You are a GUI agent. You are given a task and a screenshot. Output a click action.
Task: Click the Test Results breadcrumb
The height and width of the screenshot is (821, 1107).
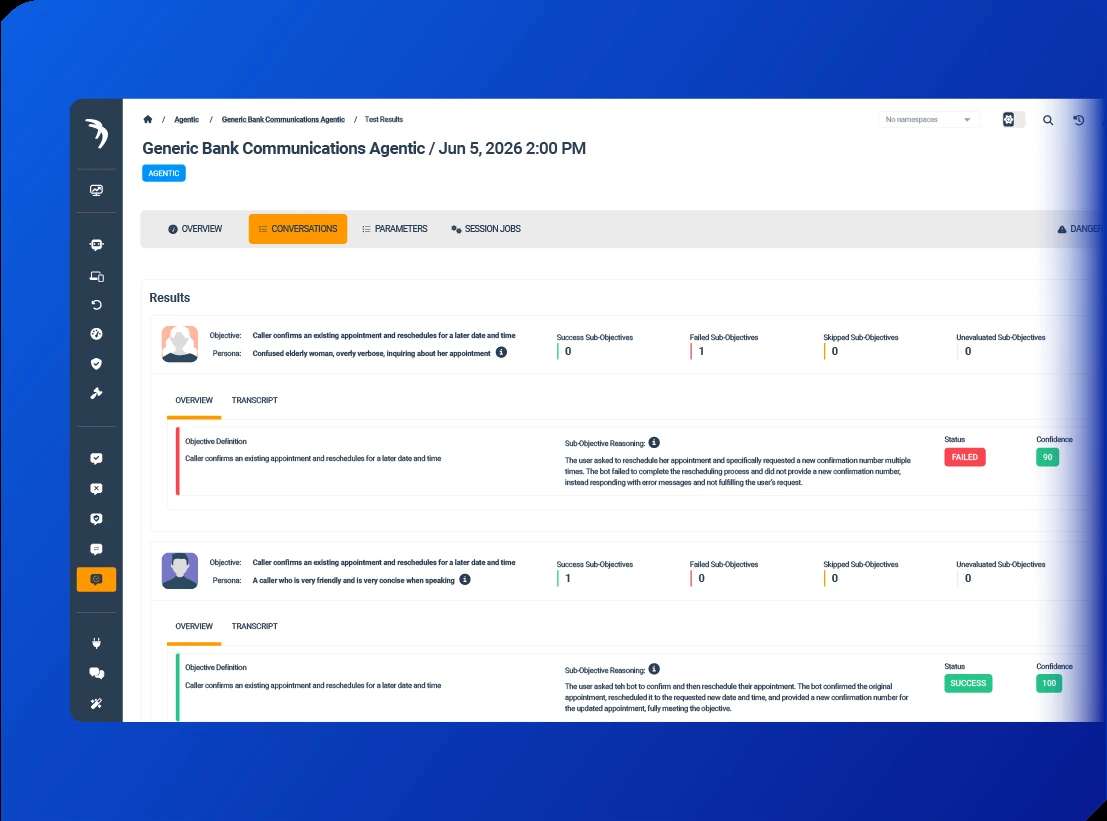point(383,120)
